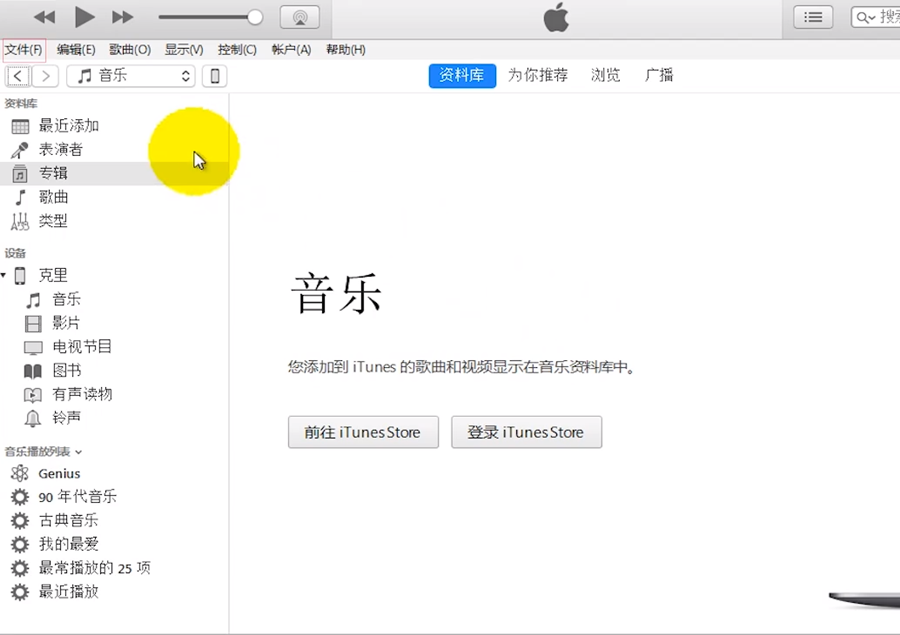
Task: Select 专辑 in the library sidebar
Action: (114, 173)
